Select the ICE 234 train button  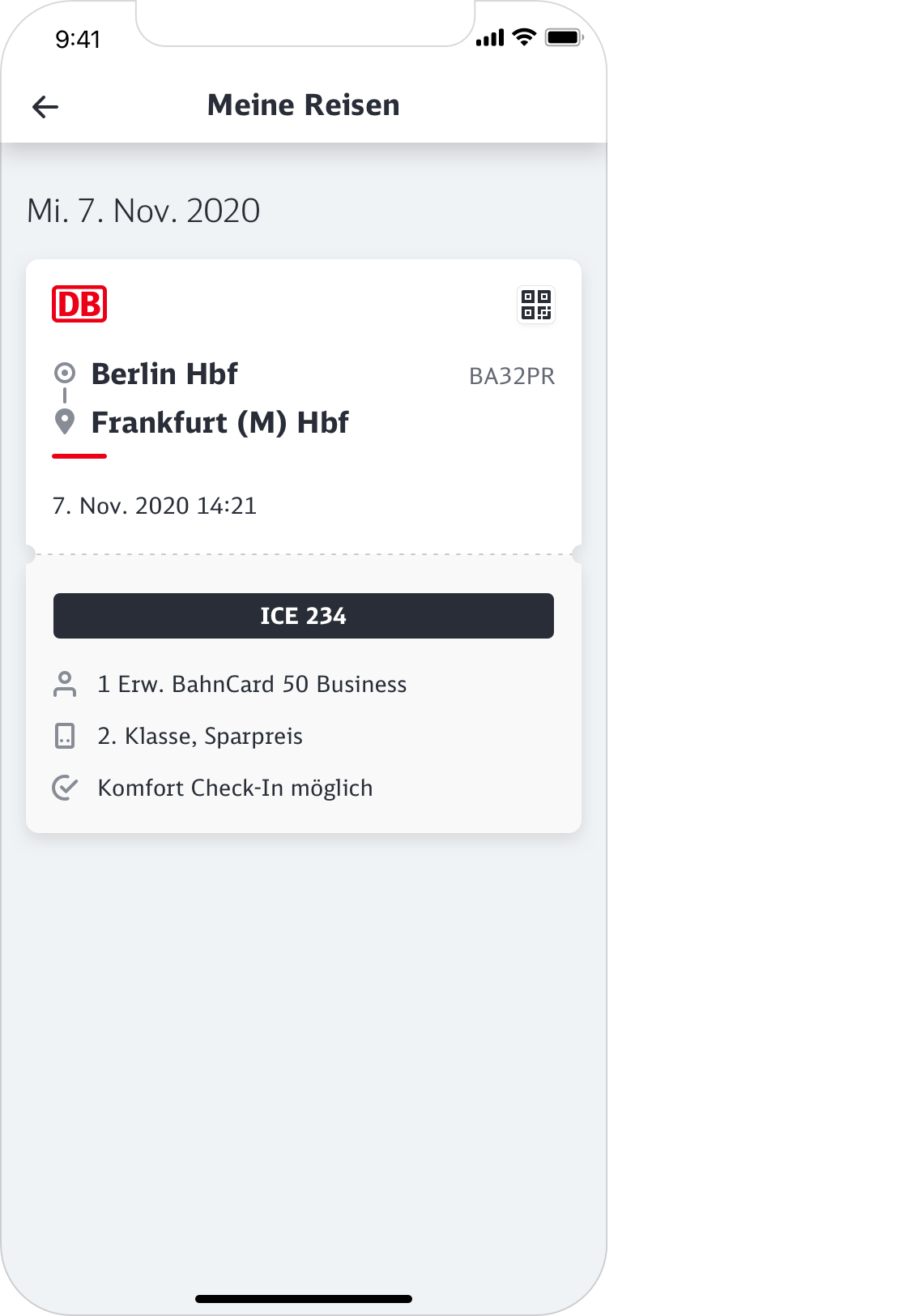304,616
